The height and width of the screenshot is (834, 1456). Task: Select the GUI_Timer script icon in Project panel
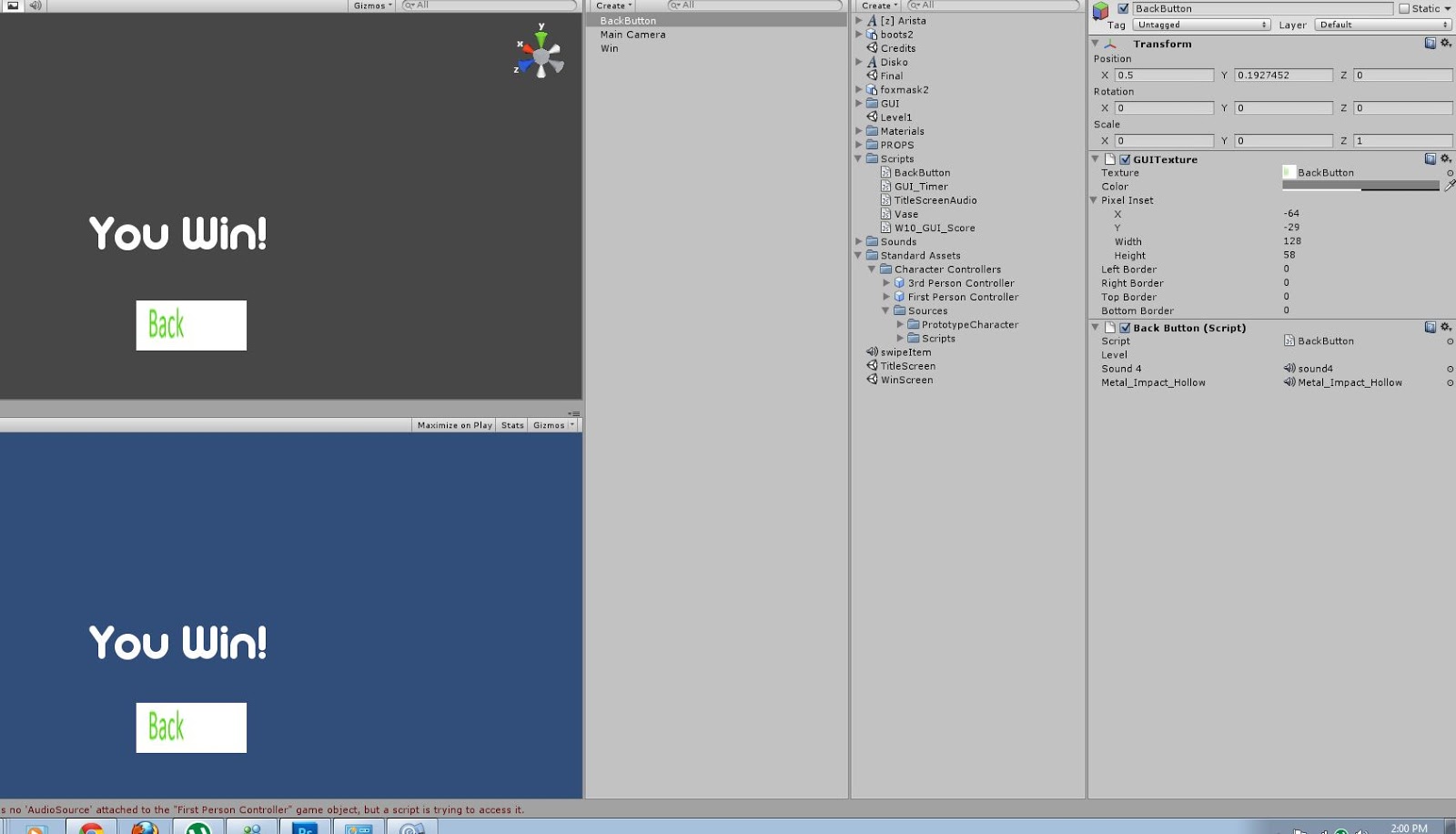(887, 186)
